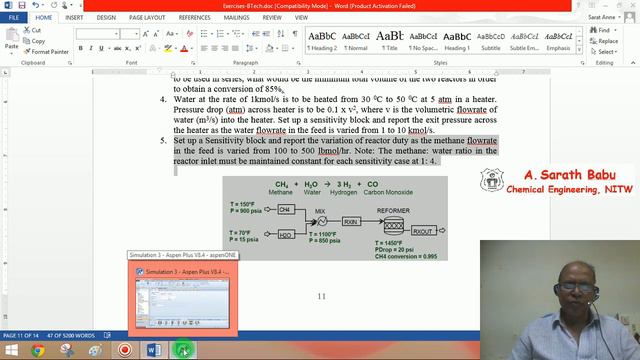Toggle italic formatting
640x360 pixels.
pos(91,49)
